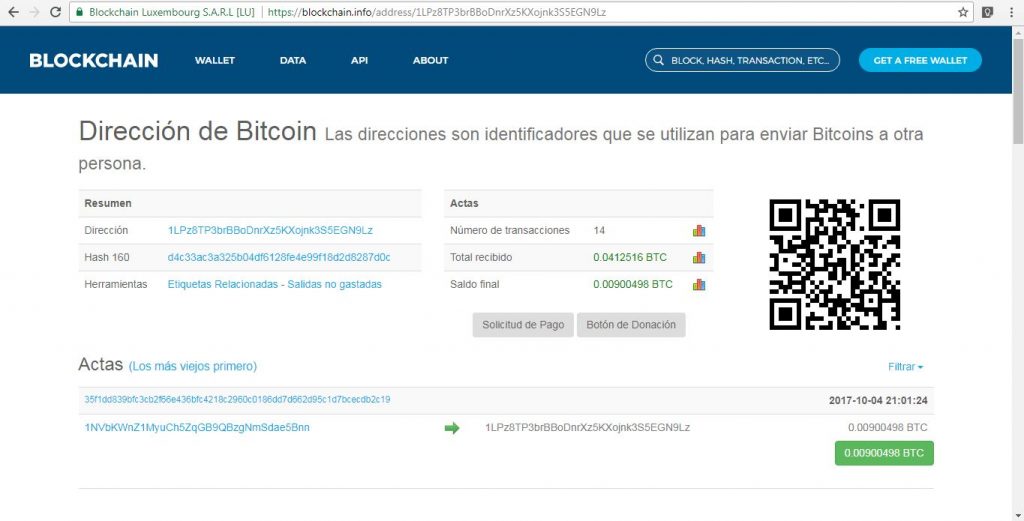Click the grey 0.00900498 BTC transaction amount
This screenshot has height=521, width=1024.
[888, 428]
